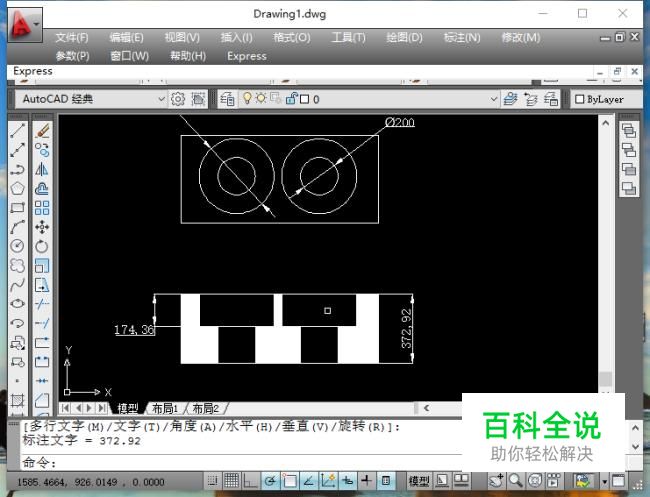This screenshot has width=650, height=497.
Task: Open the 编辑(E) menu
Action: tap(126, 38)
